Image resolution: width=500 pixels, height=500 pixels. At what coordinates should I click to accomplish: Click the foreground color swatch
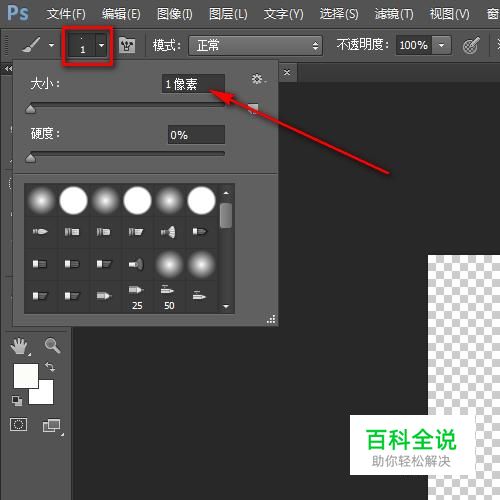pyautogui.click(x=26, y=376)
